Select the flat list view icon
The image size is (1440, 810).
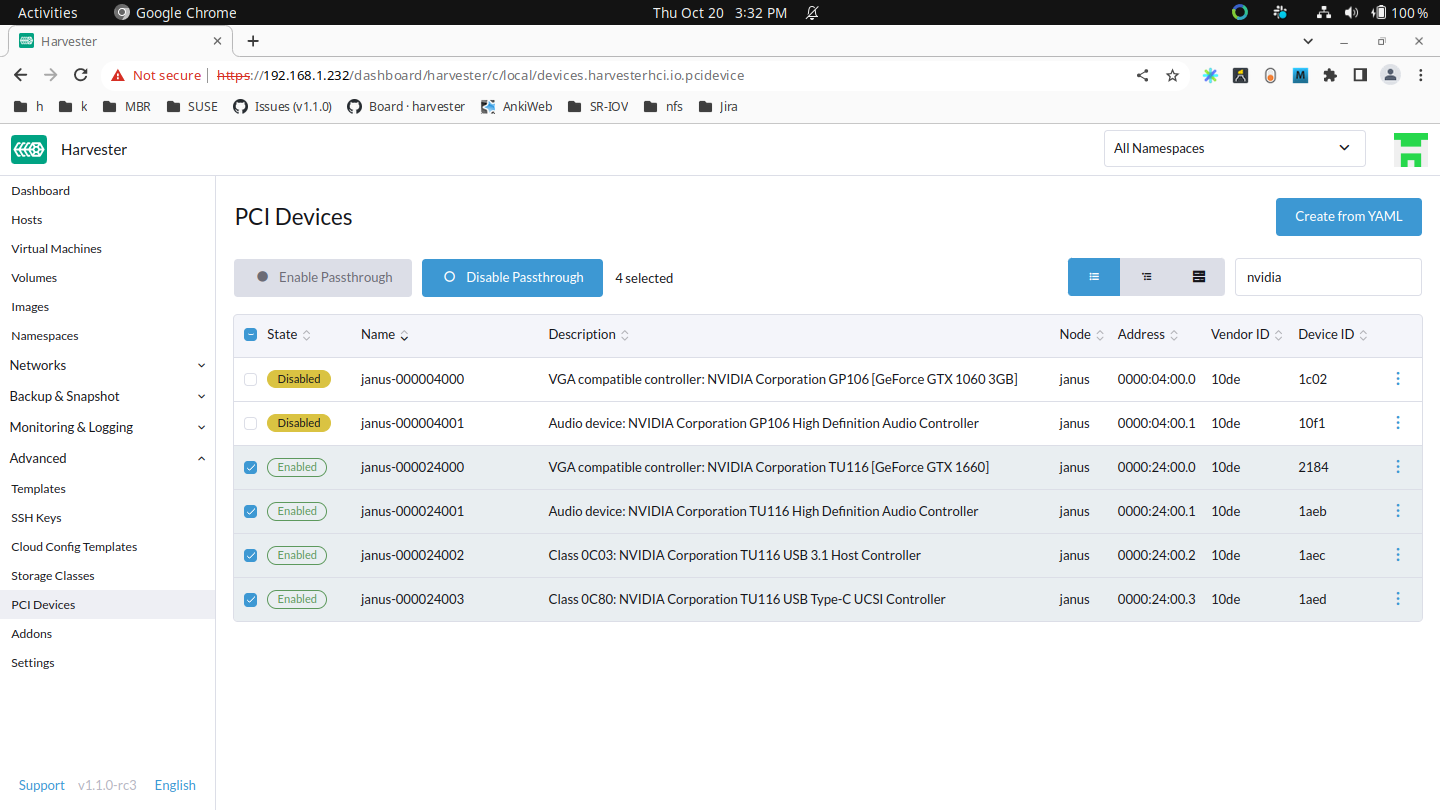pyautogui.click(x=1093, y=277)
